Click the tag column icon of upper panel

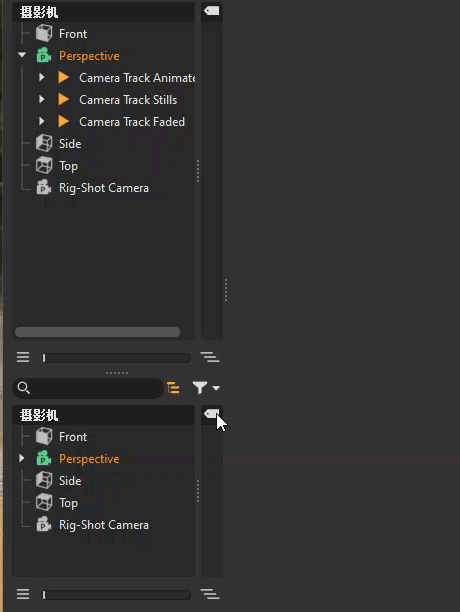(211, 11)
